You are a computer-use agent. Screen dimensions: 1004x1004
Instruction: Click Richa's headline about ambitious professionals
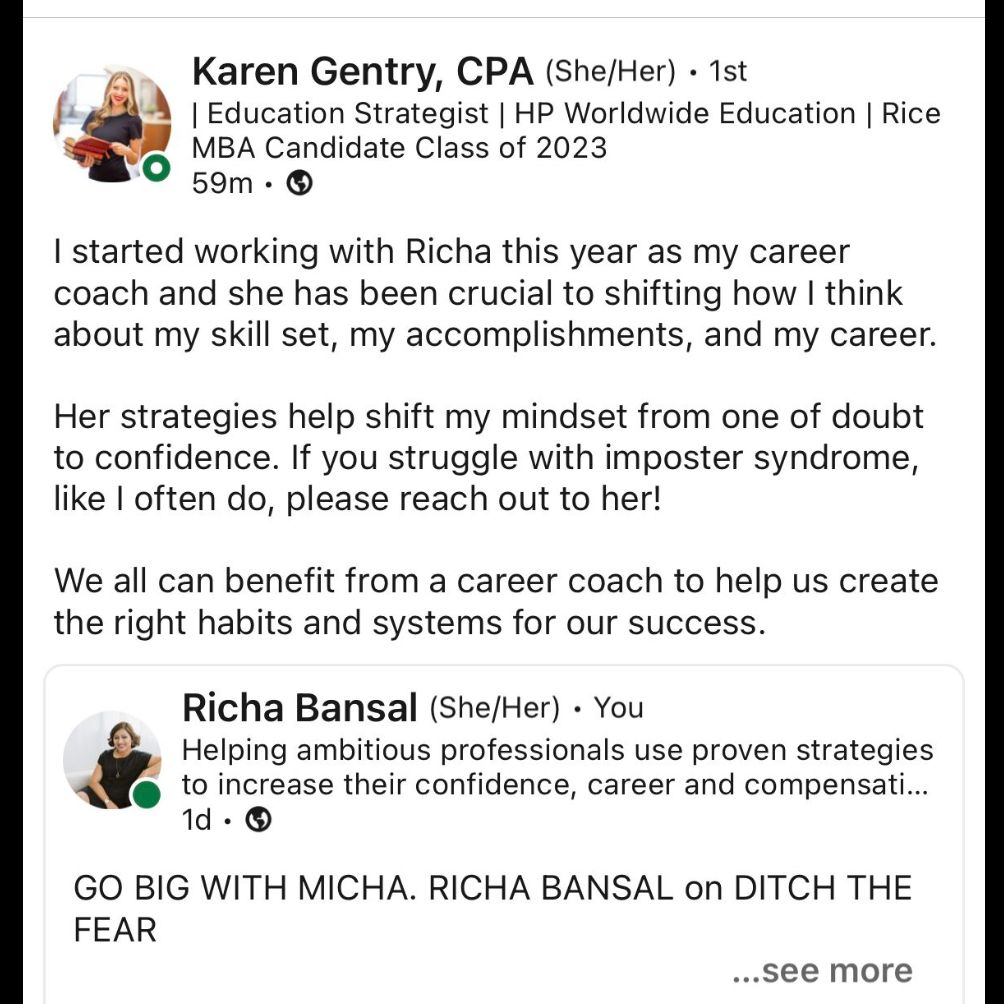point(557,767)
